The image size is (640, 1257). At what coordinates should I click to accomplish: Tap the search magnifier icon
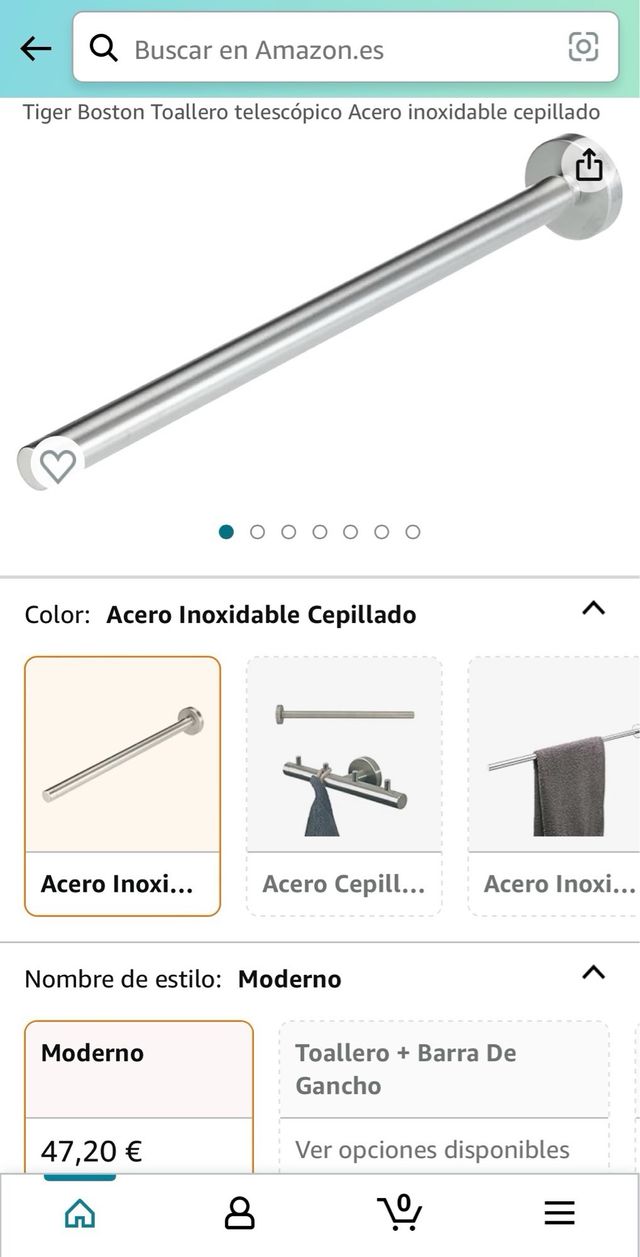point(104,48)
